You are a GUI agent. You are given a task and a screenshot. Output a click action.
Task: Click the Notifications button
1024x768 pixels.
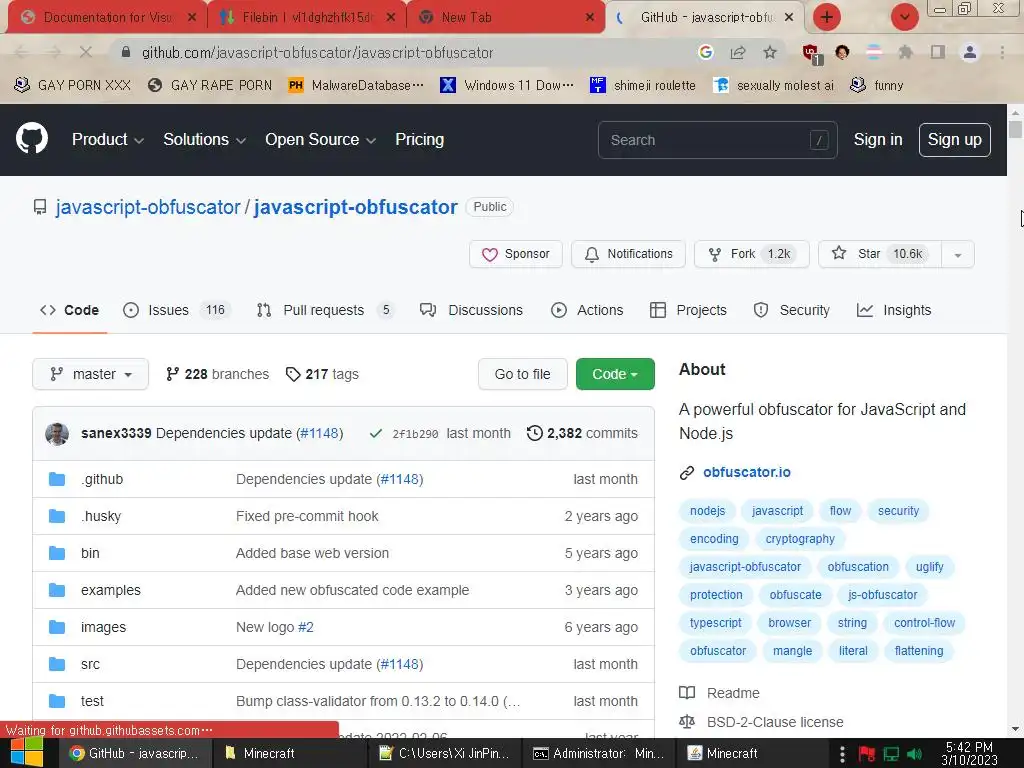628,254
